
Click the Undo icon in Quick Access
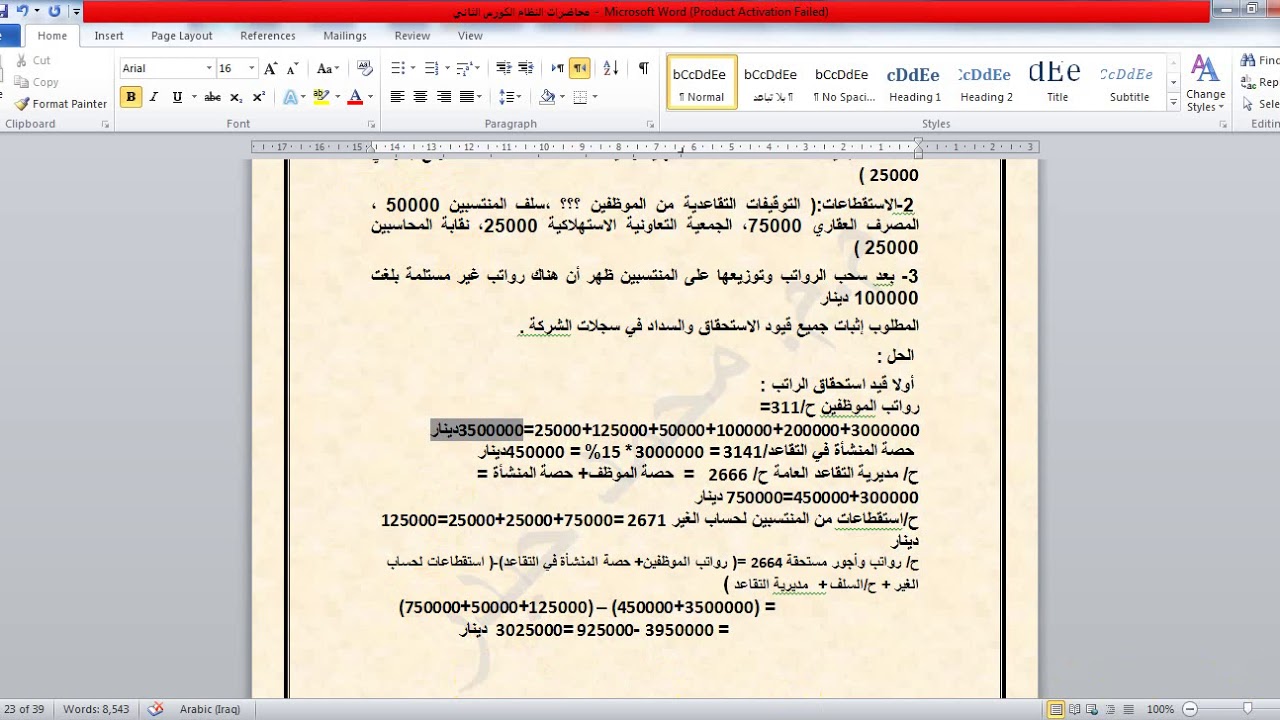(22, 11)
